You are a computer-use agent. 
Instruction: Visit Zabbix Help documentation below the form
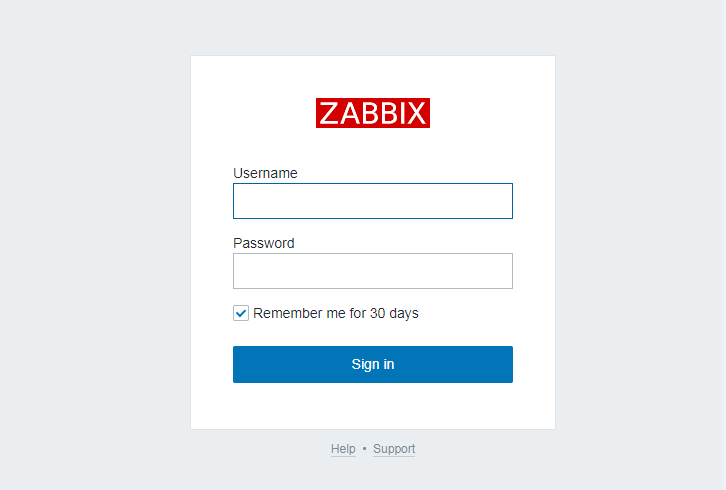343,449
